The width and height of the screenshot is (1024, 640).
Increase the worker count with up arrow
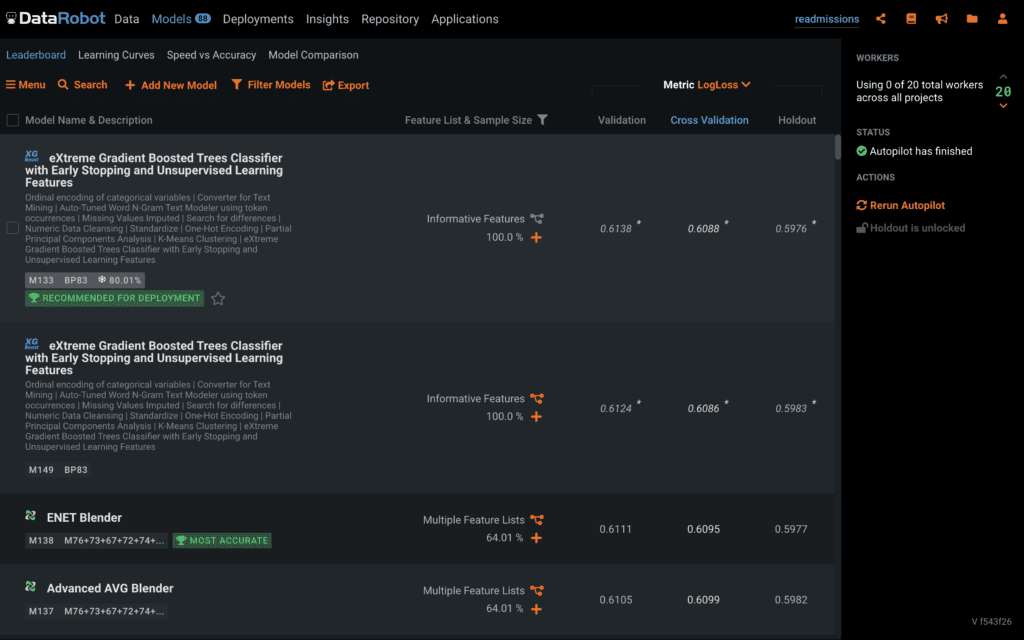(x=1003, y=77)
